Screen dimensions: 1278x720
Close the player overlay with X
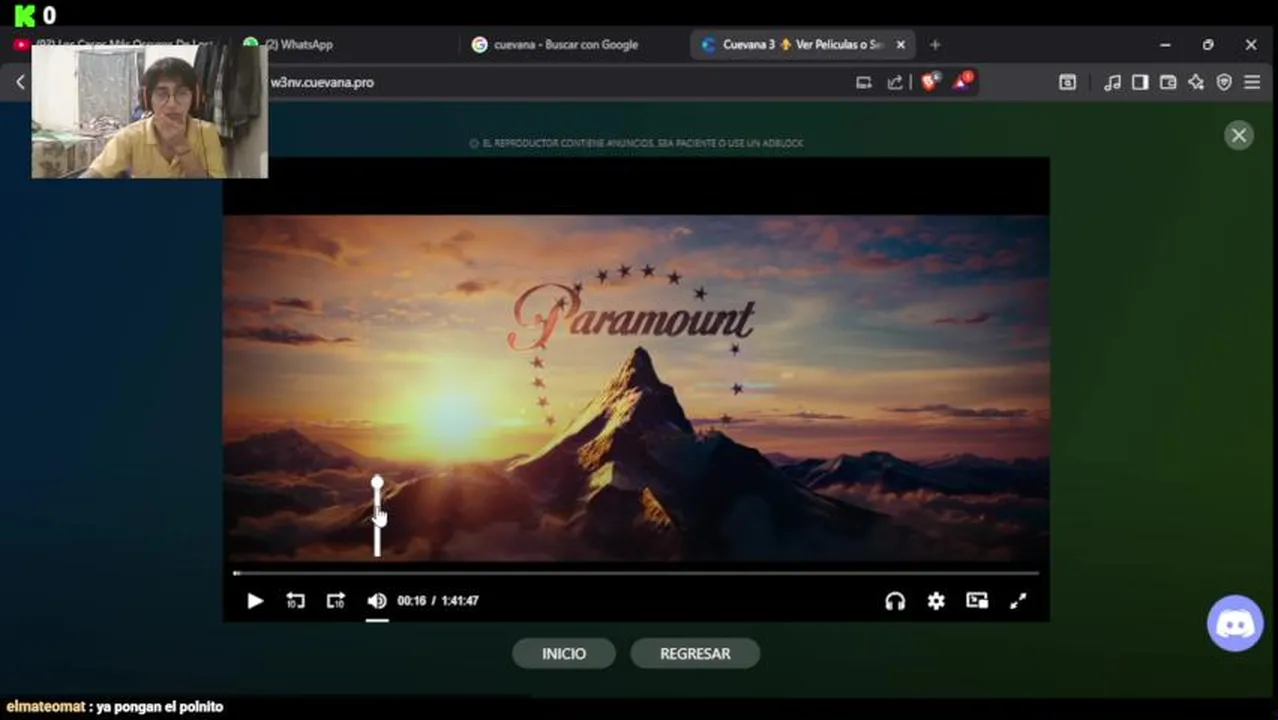point(1239,136)
